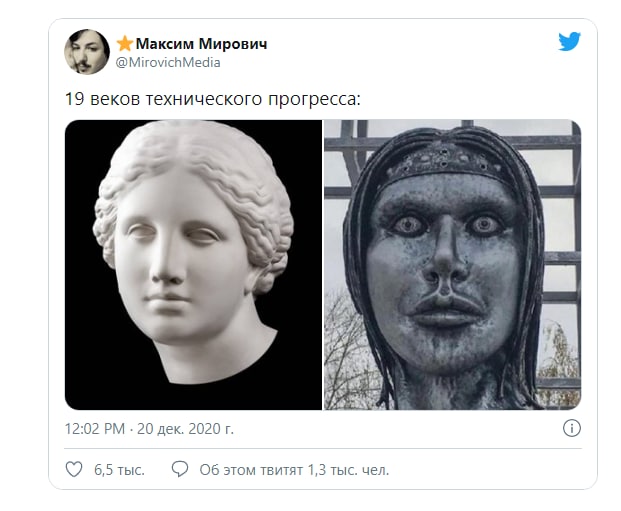Open 'Об этом твитят 1,3 тыс. чел.' link
Viewport: 621px width, 511px height.
(294, 470)
